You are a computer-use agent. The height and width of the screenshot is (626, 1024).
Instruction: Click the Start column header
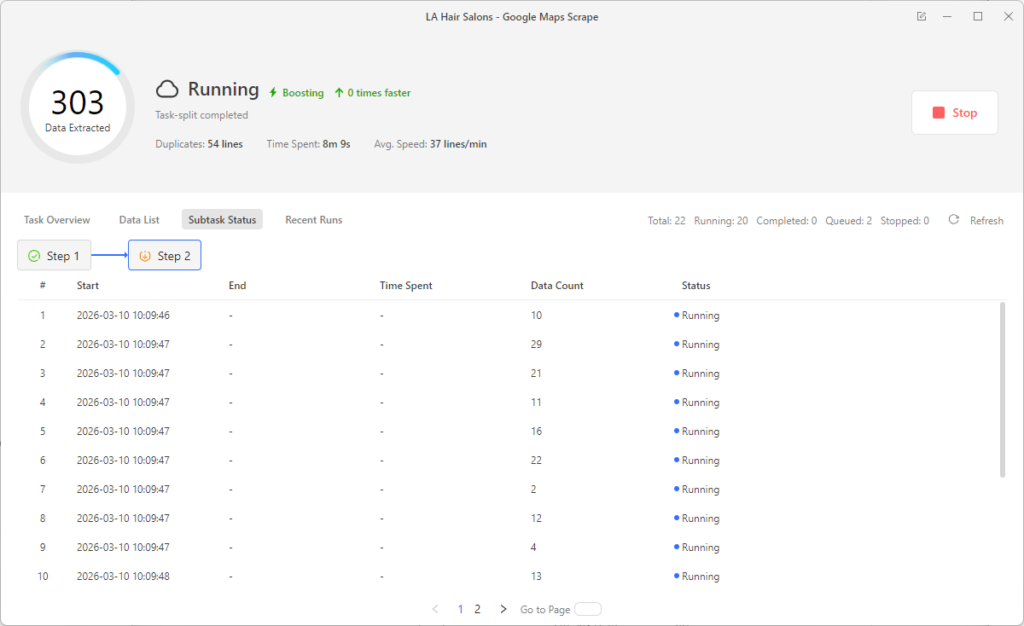point(88,286)
